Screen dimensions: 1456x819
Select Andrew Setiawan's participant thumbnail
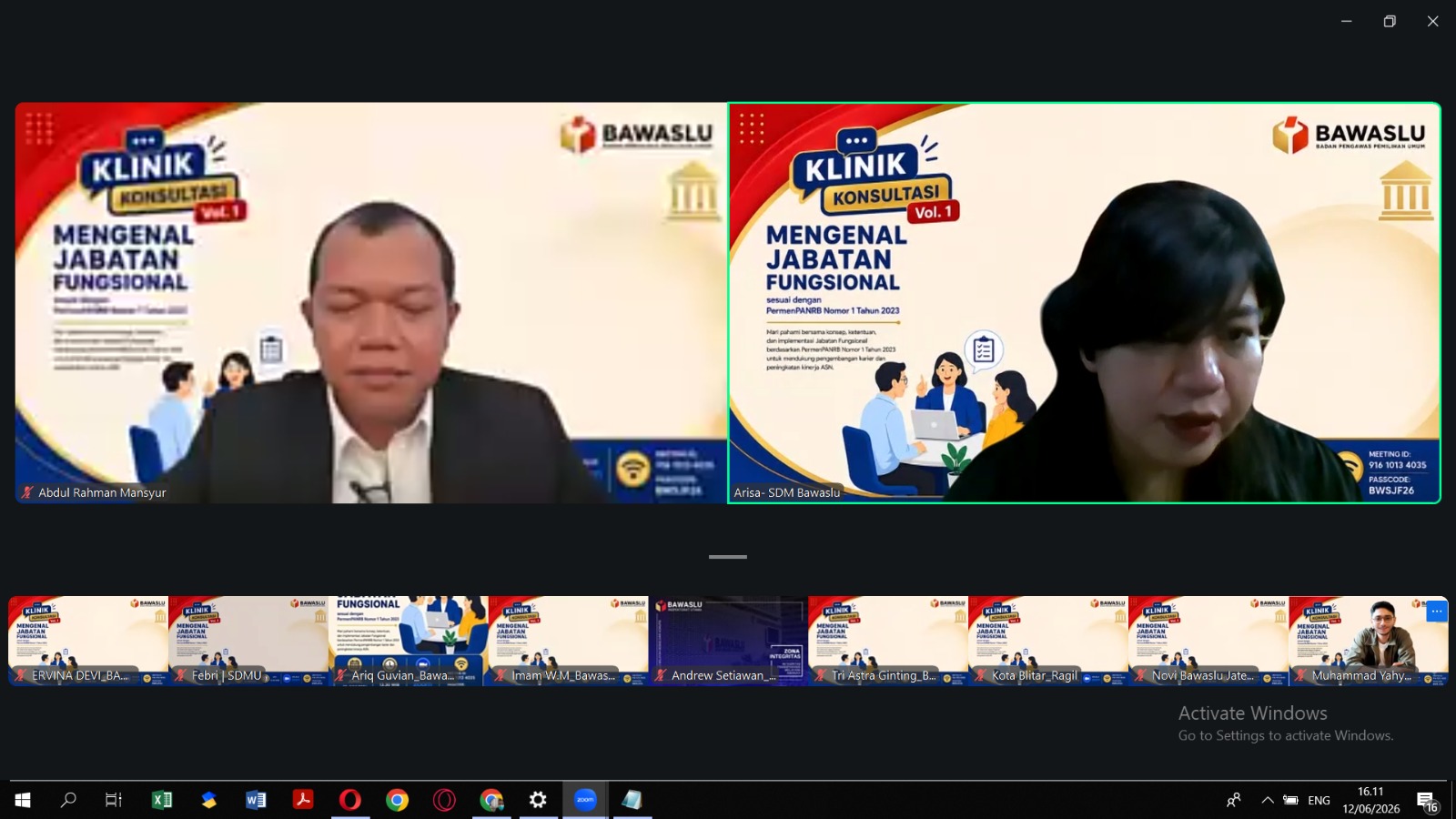click(729, 641)
